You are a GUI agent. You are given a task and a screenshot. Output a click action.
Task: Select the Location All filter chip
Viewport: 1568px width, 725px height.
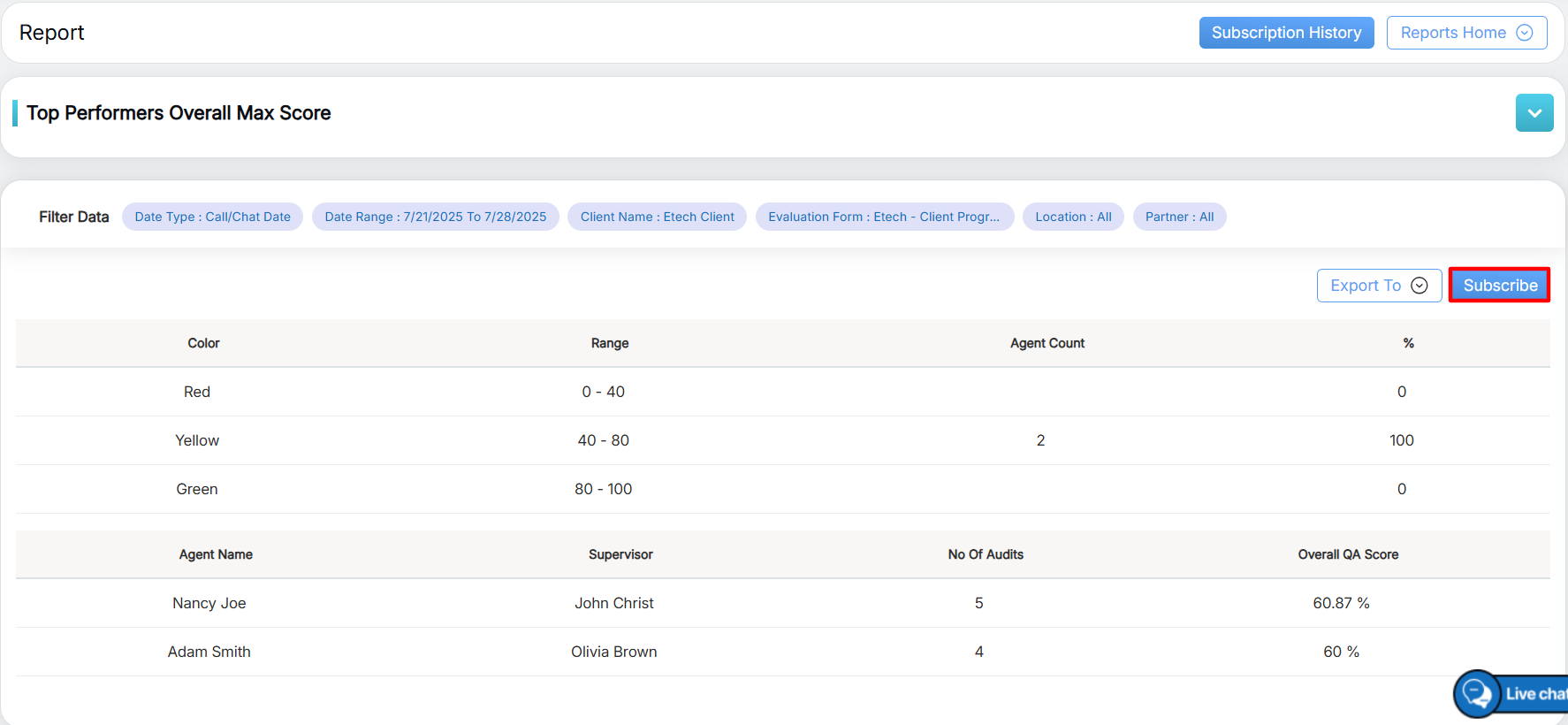1073,217
